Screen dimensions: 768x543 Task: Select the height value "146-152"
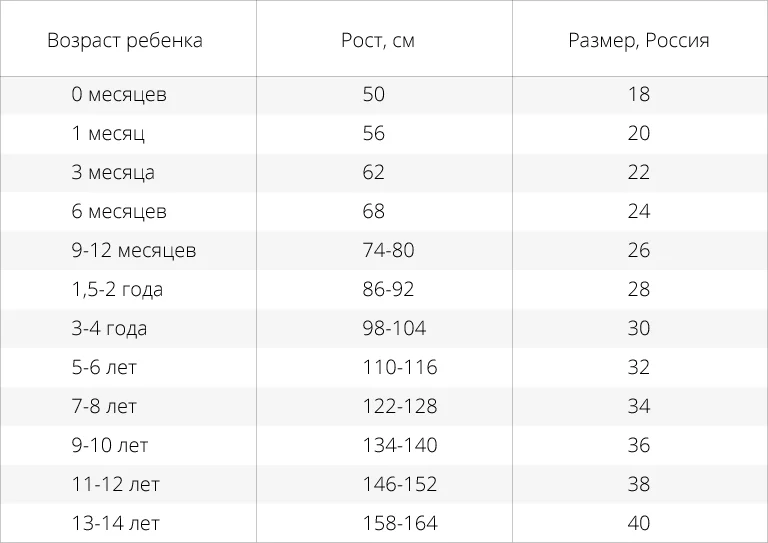[400, 485]
